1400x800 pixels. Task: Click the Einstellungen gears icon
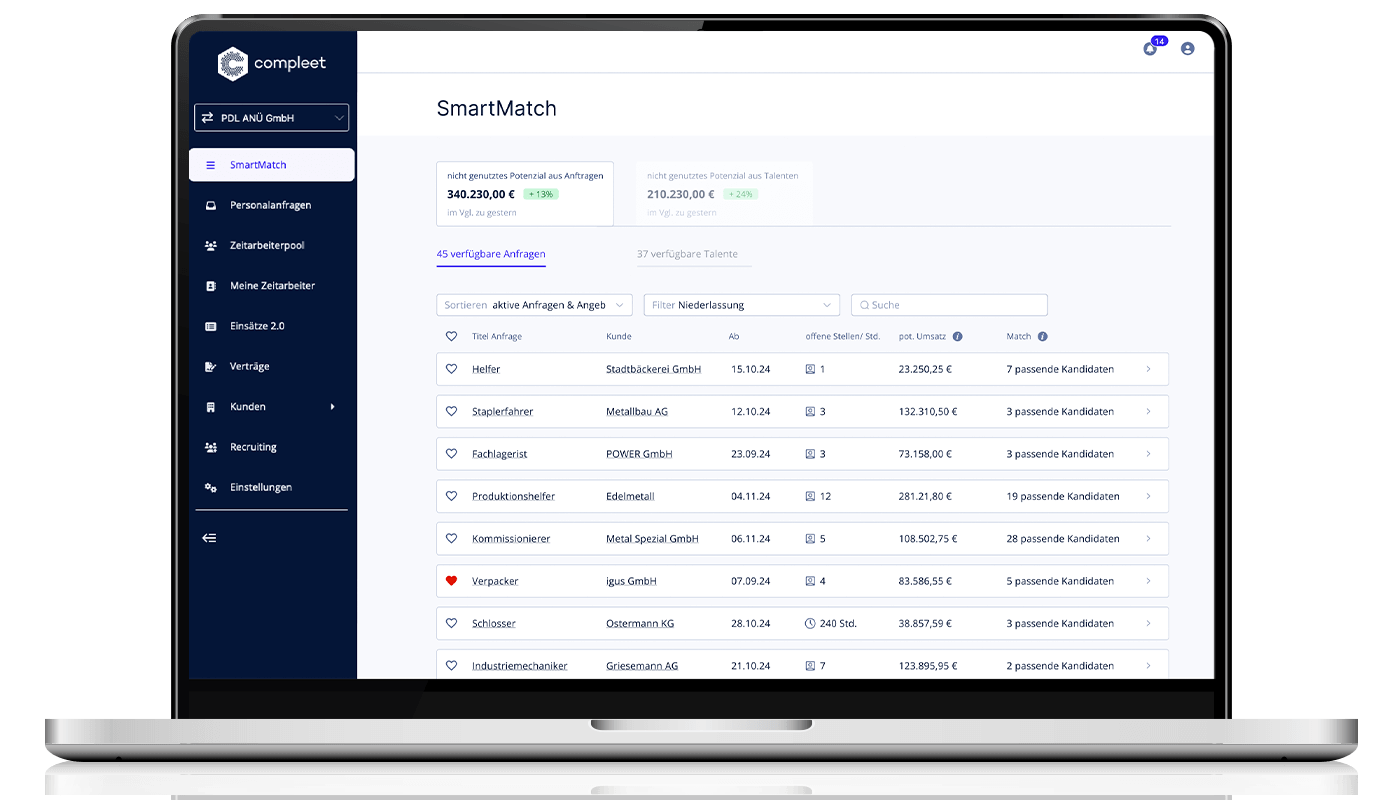pyautogui.click(x=210, y=488)
